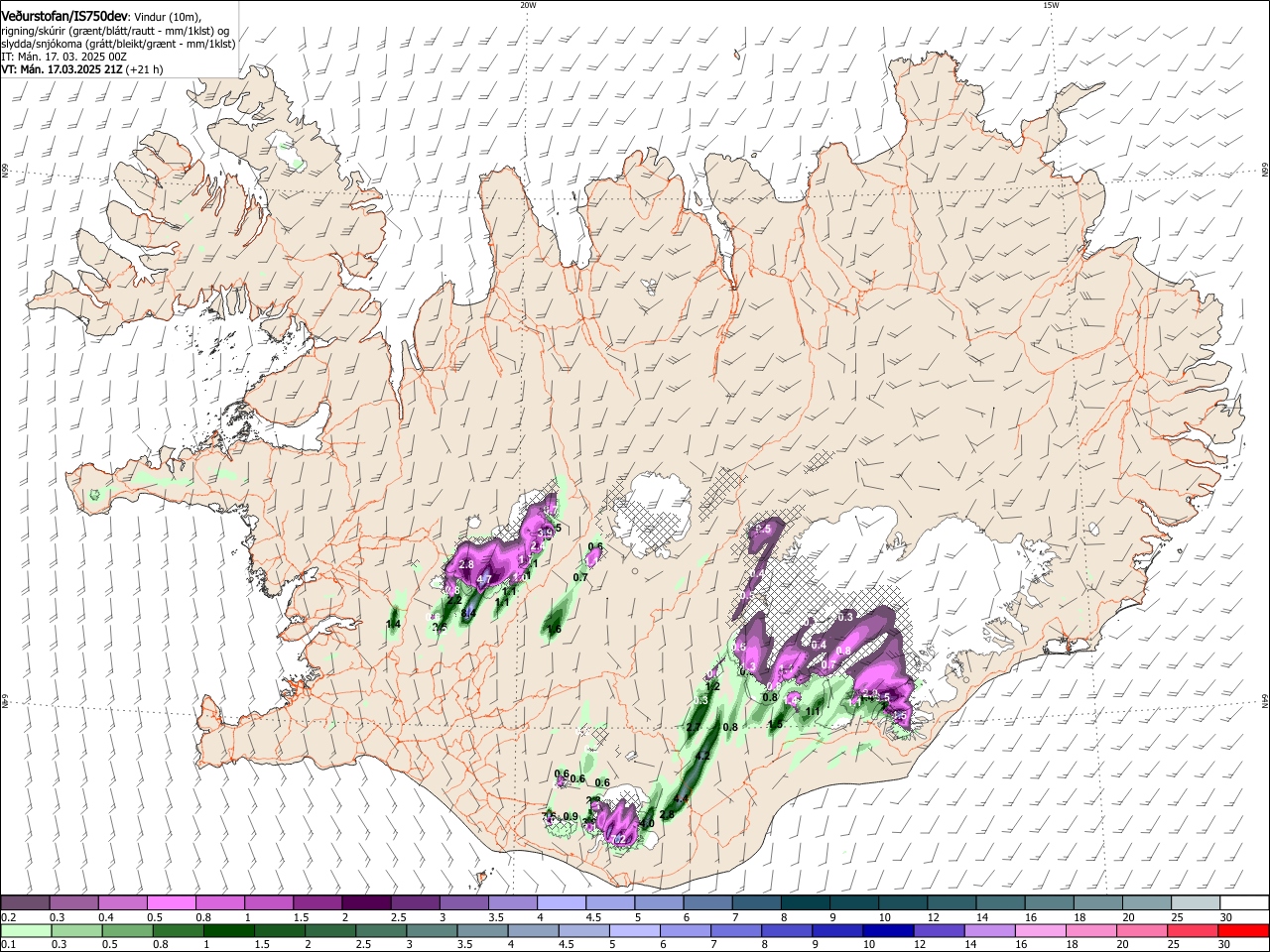Click the 'rigning/skúrir (grænt/blátt/rautt' description line
The width and height of the screenshot is (1270, 952).
115,31
